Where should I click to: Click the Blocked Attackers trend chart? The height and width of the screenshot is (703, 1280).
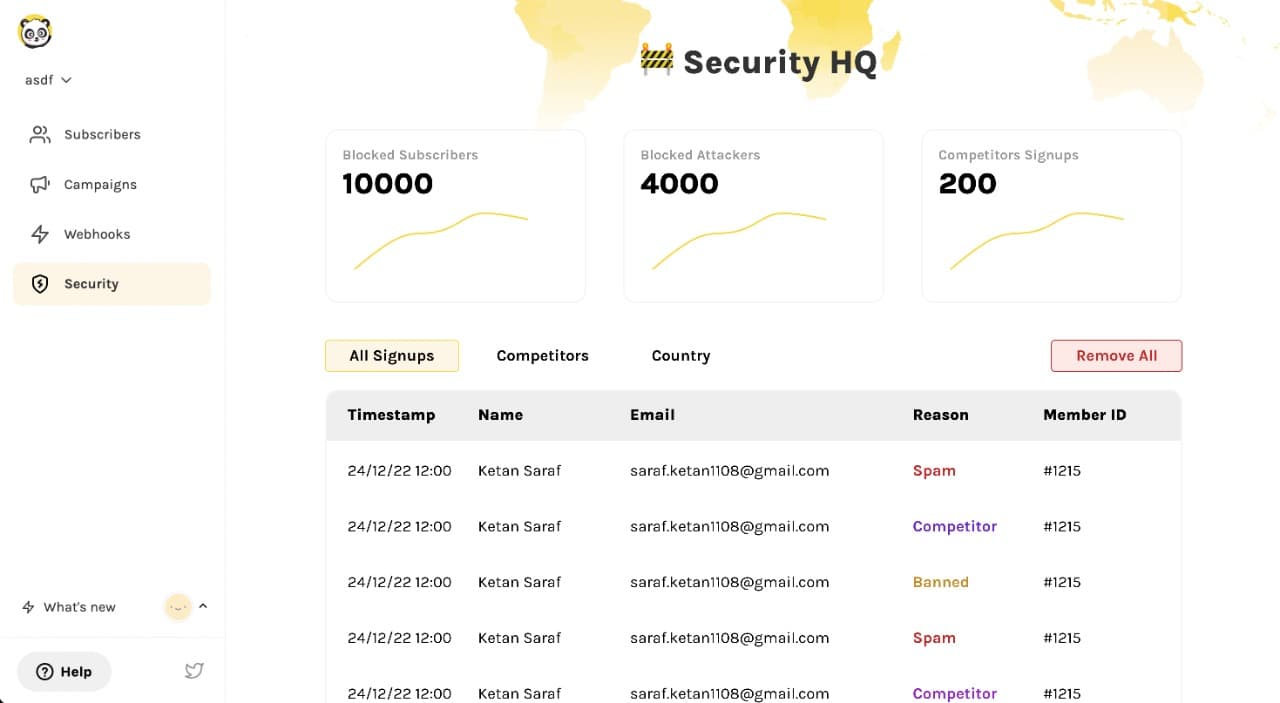coord(740,241)
